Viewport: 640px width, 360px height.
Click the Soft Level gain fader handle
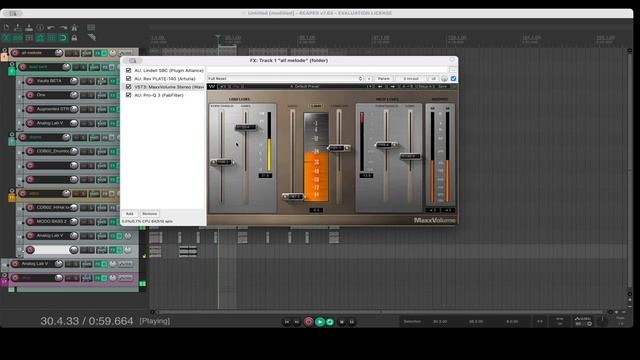(410, 156)
